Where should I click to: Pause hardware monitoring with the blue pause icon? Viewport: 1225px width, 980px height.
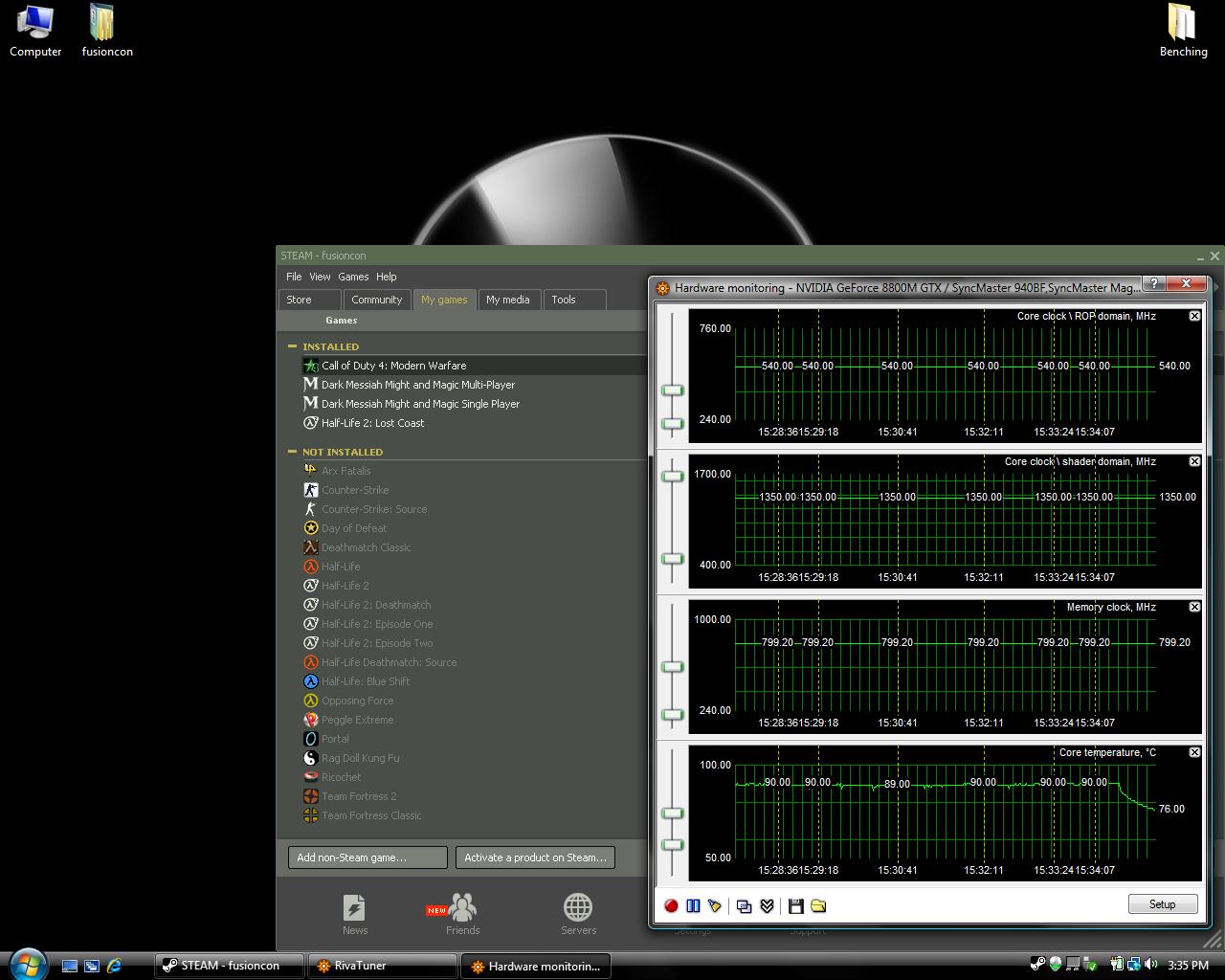693,905
